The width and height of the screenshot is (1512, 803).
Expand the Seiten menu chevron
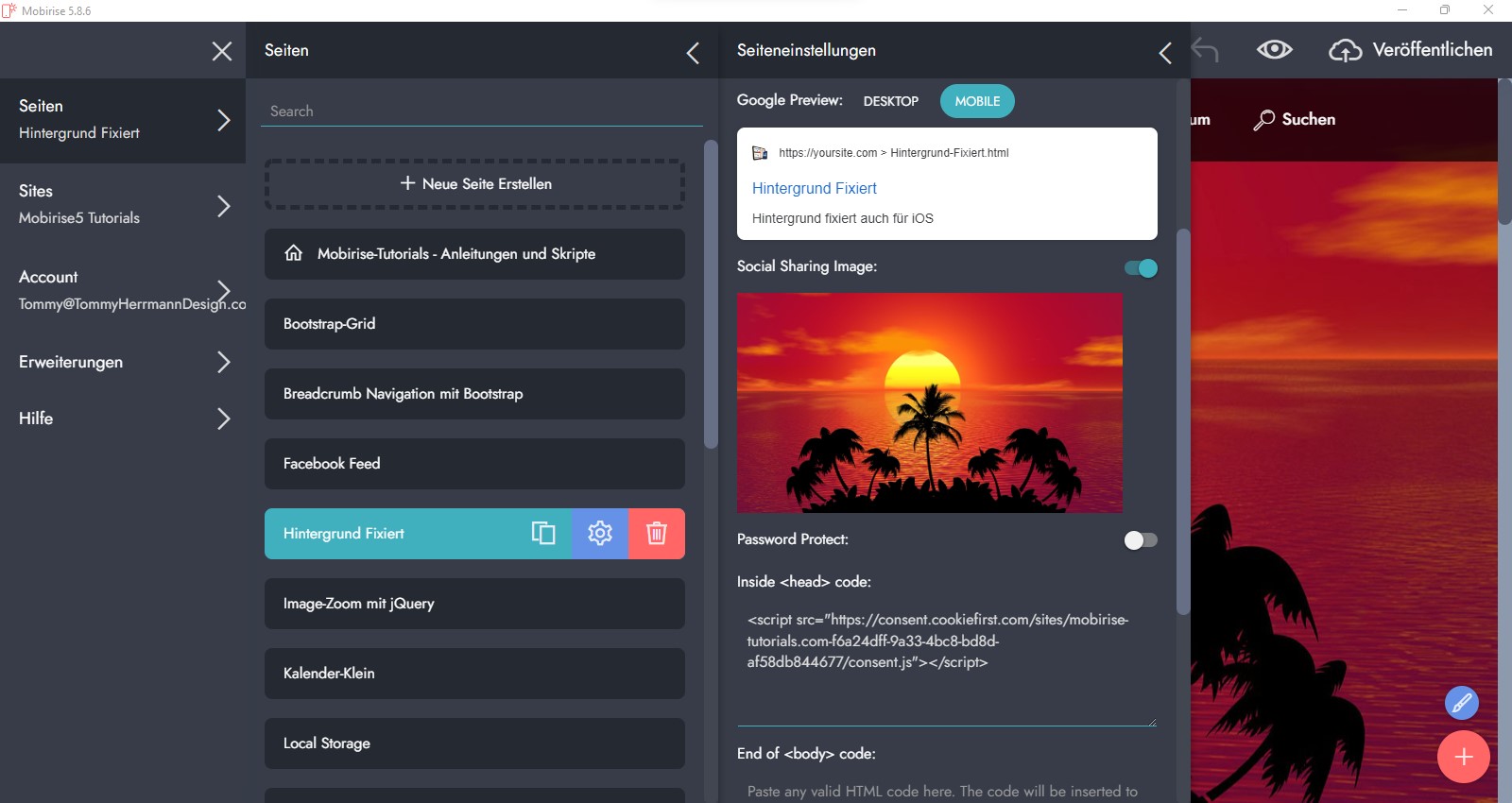[x=224, y=120]
